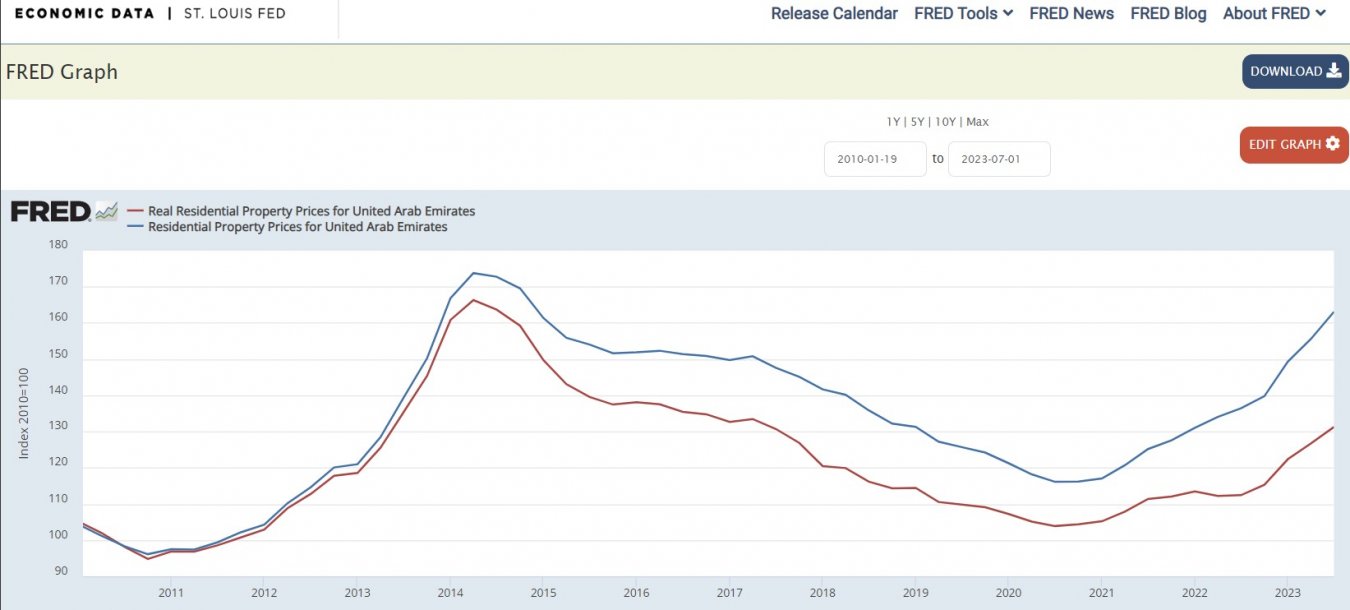Select the 1Y date range
This screenshot has height=610, width=1350.
tap(893, 122)
